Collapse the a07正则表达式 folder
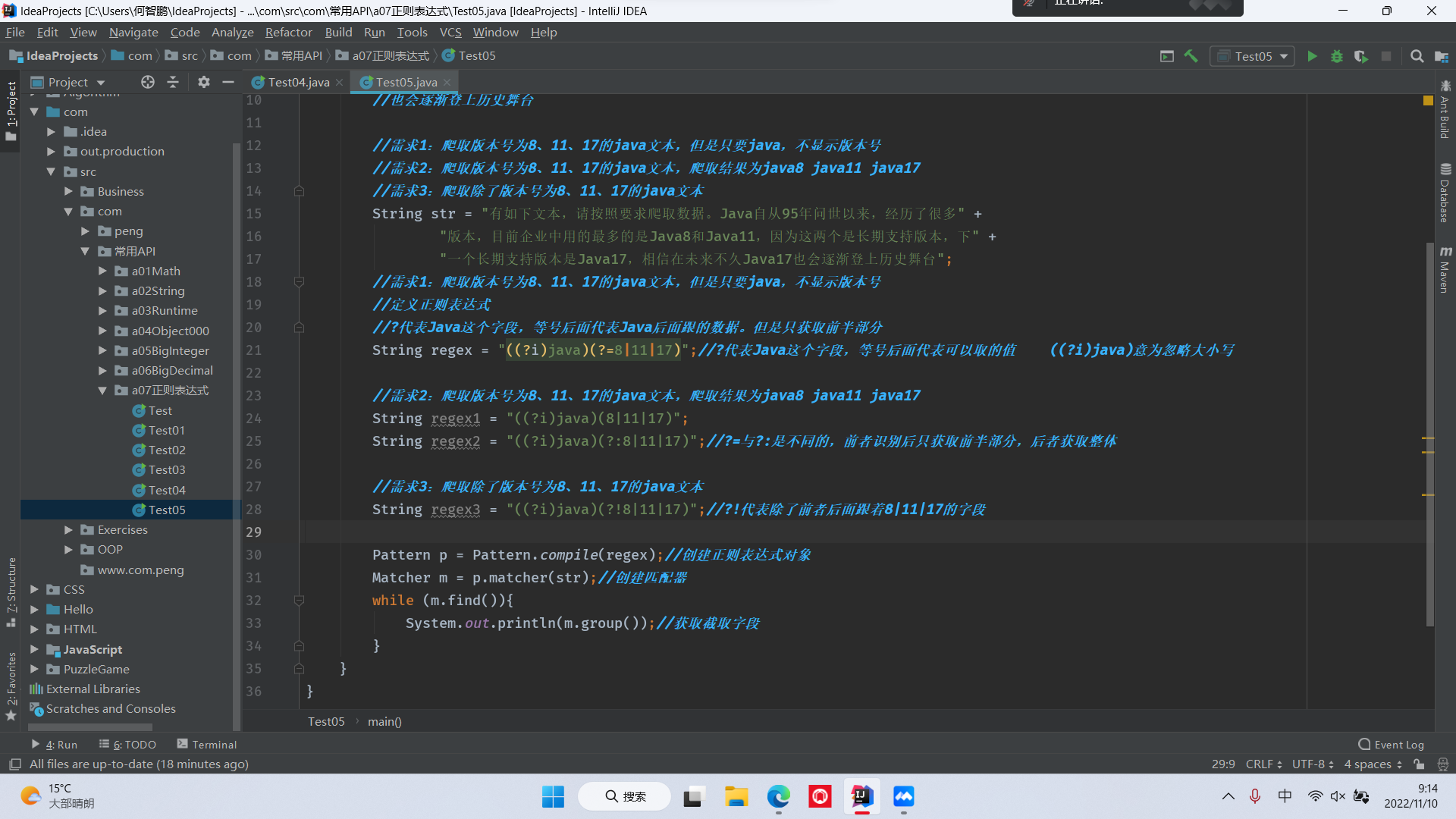This screenshot has width=1456, height=819. tap(102, 391)
